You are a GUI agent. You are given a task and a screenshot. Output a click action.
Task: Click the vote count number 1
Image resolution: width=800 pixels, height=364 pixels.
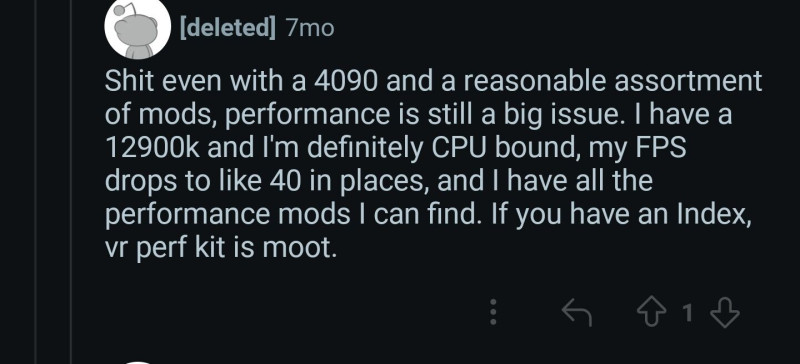click(x=688, y=312)
